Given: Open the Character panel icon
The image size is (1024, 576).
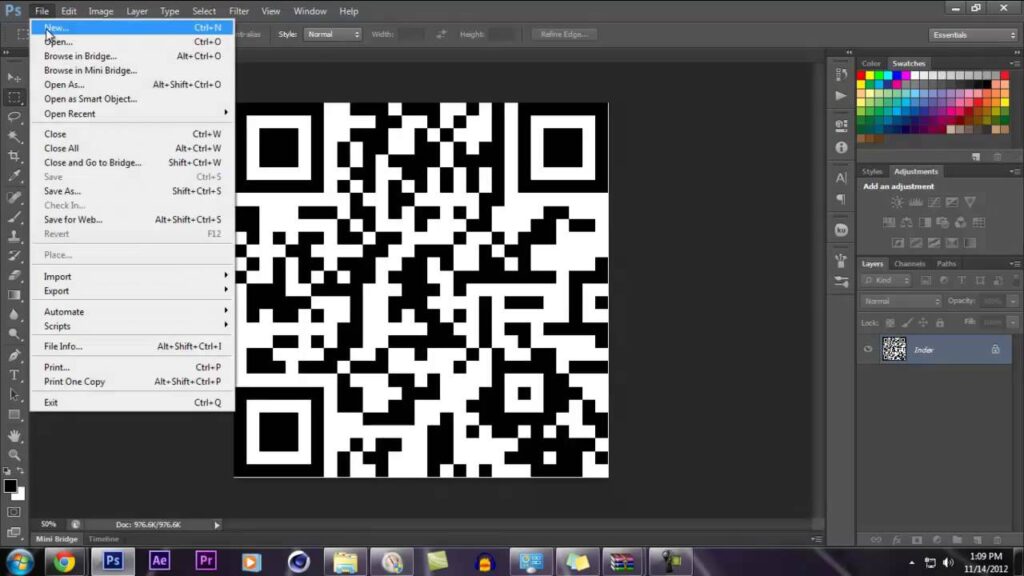Looking at the screenshot, I should tap(841, 178).
